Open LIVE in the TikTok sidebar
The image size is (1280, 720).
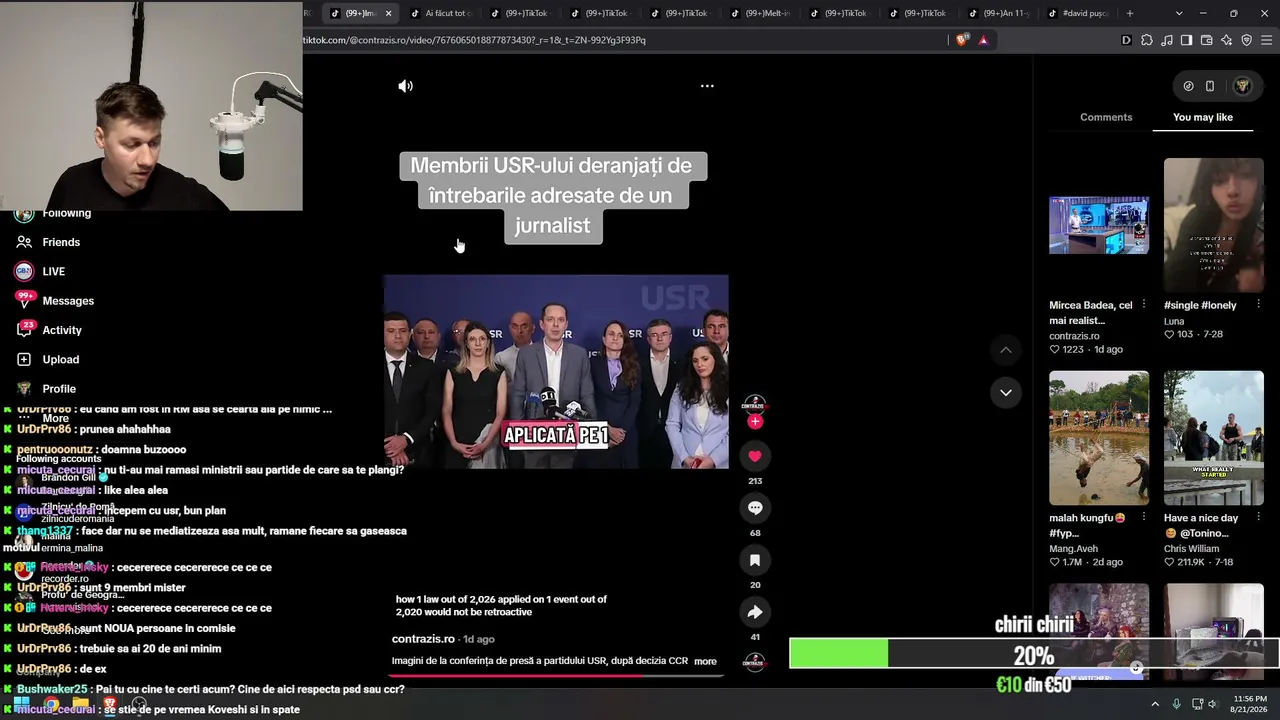(x=54, y=271)
